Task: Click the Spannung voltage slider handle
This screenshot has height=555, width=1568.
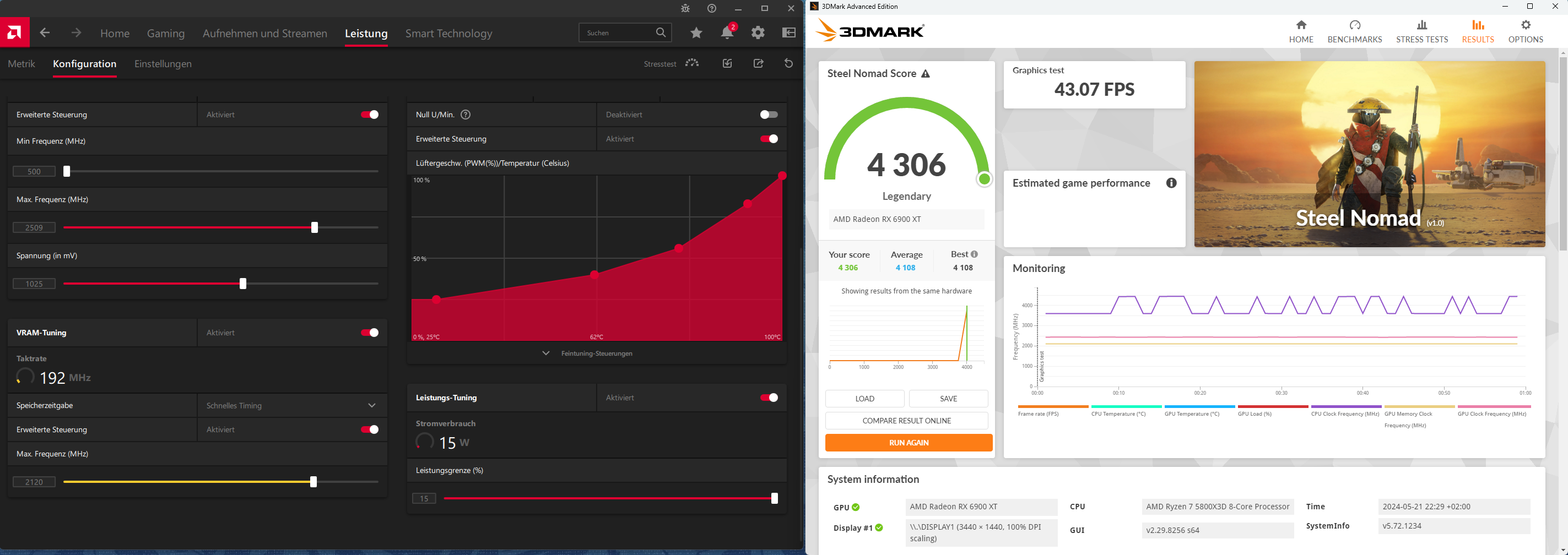Action: click(x=243, y=284)
